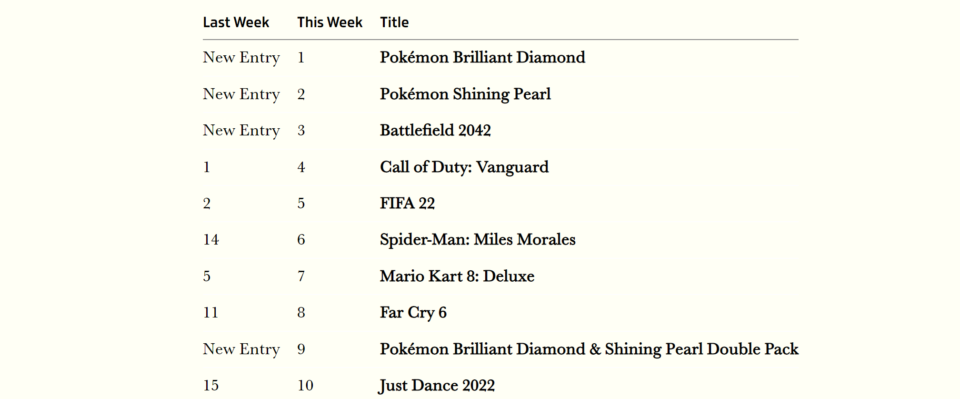The height and width of the screenshot is (399, 960).
Task: Click the This Week column header
Action: 330,22
